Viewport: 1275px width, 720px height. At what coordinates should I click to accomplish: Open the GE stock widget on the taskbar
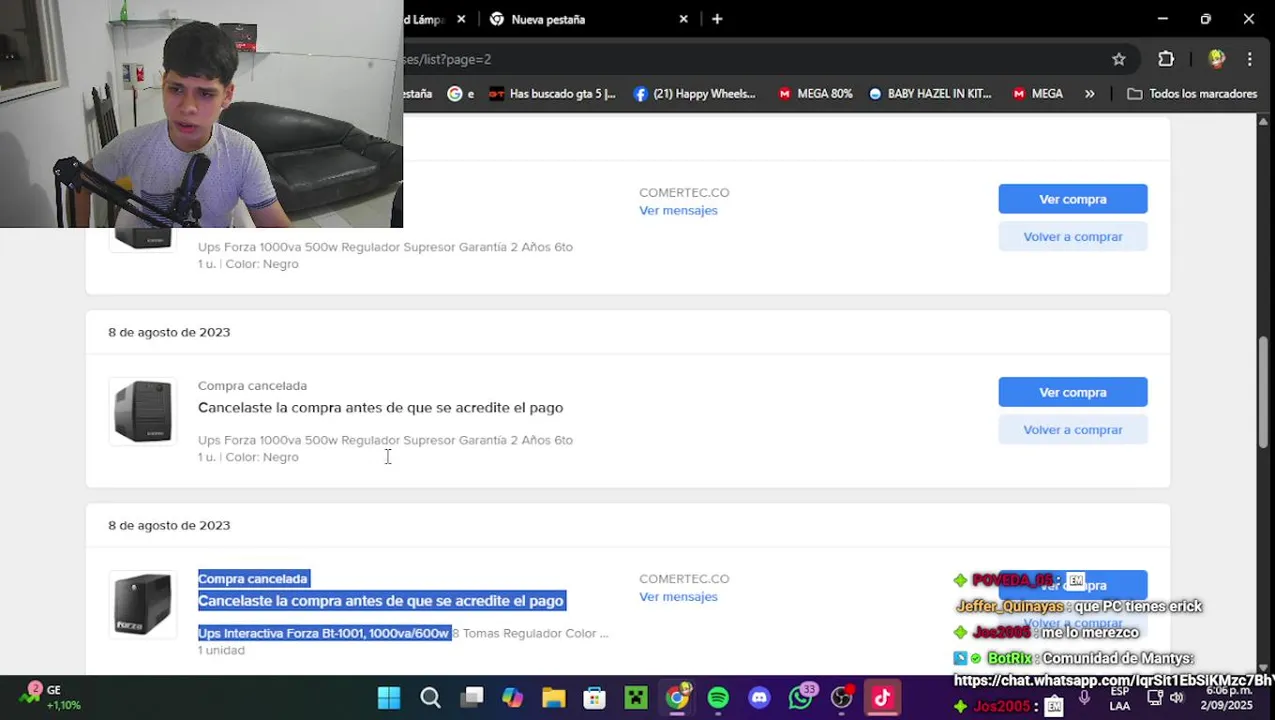click(x=50, y=697)
